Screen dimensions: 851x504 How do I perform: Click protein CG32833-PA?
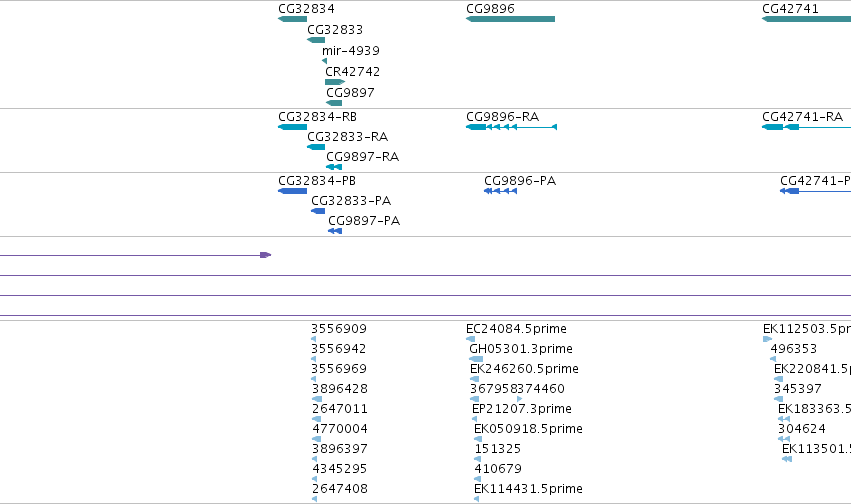(x=318, y=211)
